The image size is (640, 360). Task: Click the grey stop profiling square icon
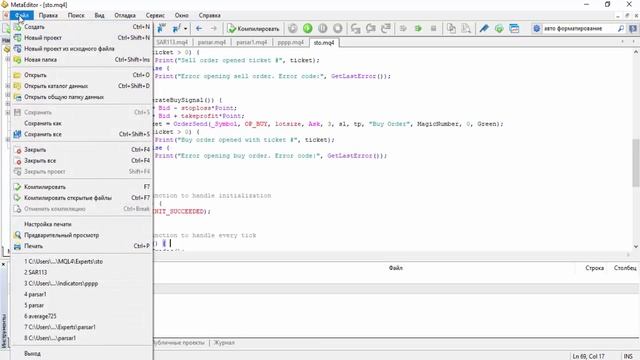coord(433,29)
